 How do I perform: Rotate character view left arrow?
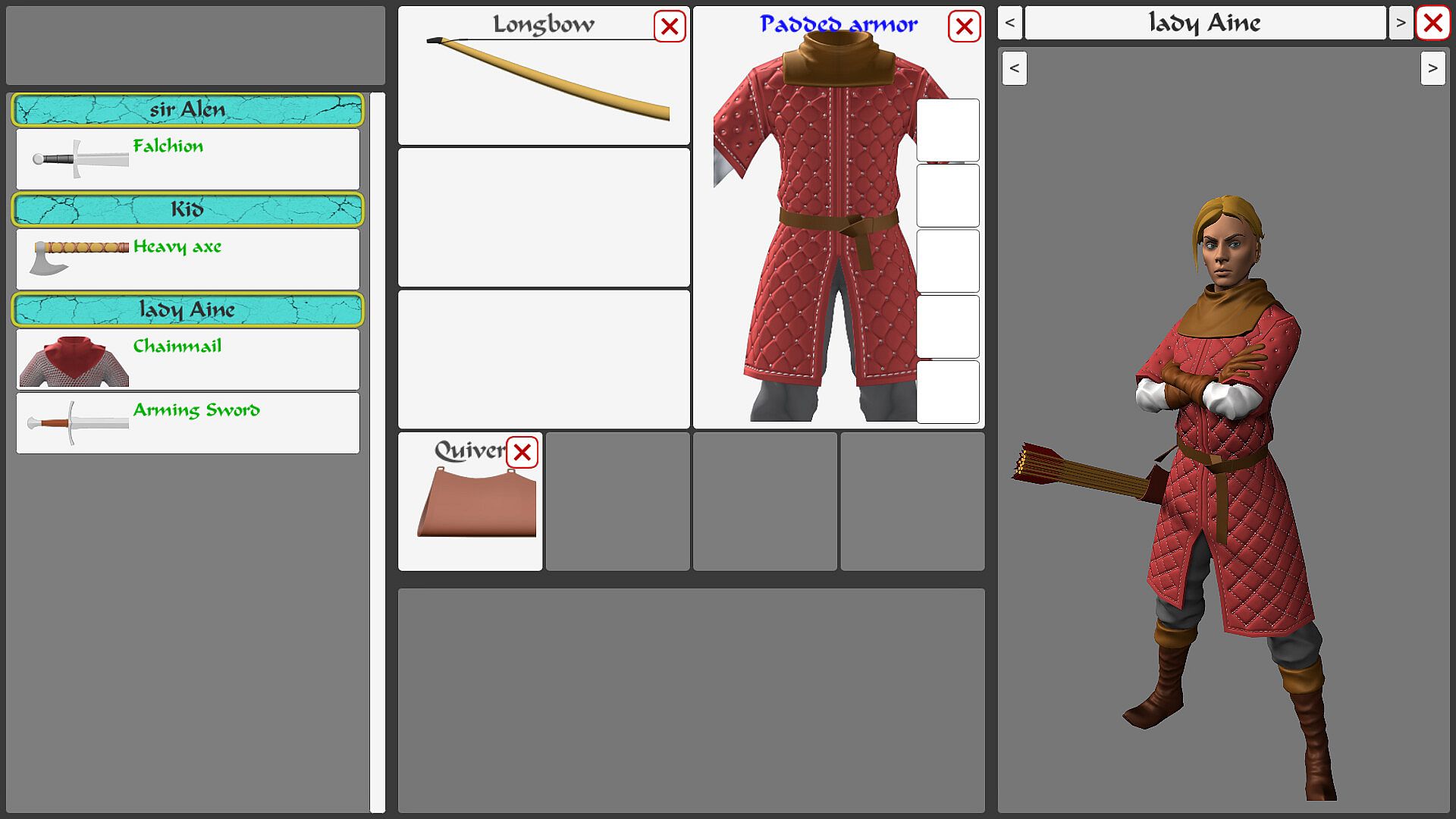[1014, 68]
